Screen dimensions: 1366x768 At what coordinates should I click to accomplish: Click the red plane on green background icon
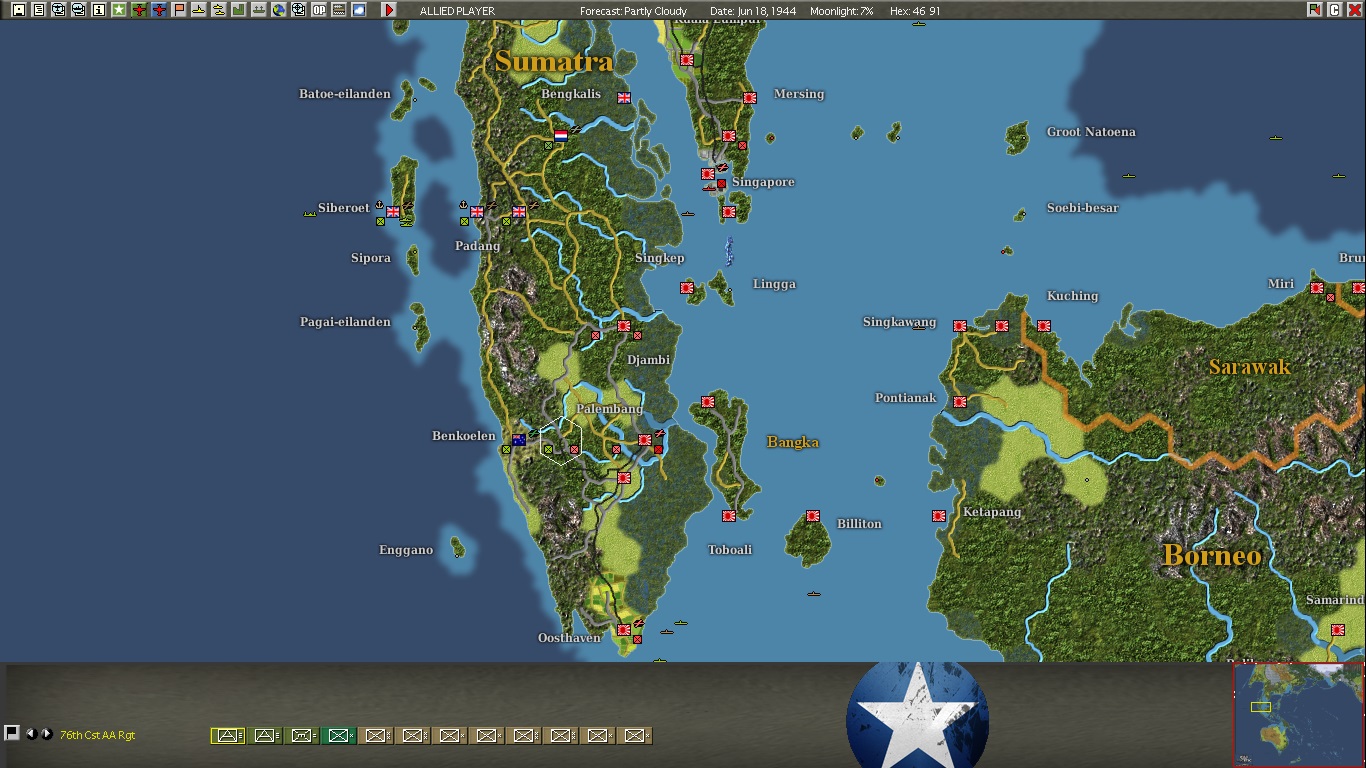tap(139, 10)
